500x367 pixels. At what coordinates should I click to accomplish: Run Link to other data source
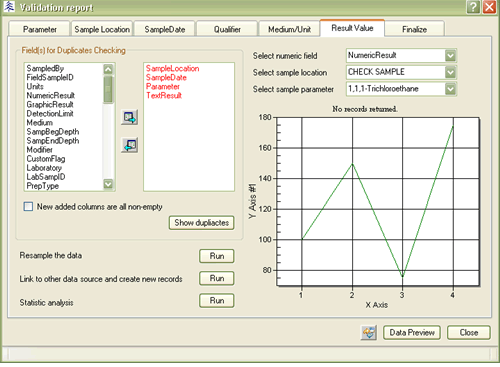point(217,278)
